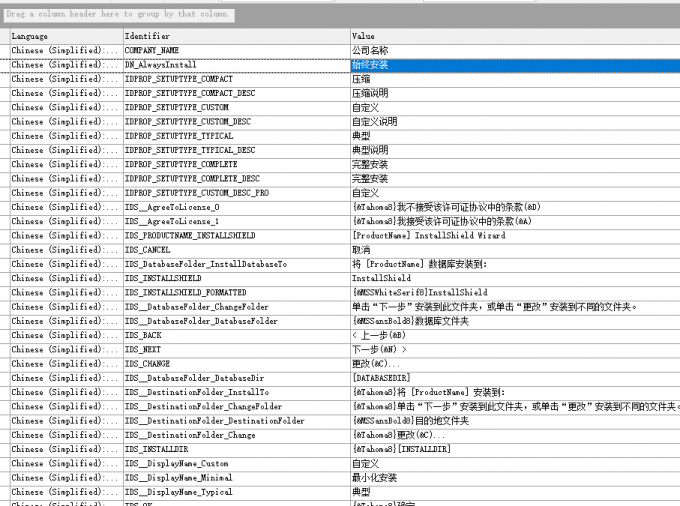Click the 自定义说明 value cell
Image resolution: width=680 pixels, height=506 pixels.
click(515, 122)
